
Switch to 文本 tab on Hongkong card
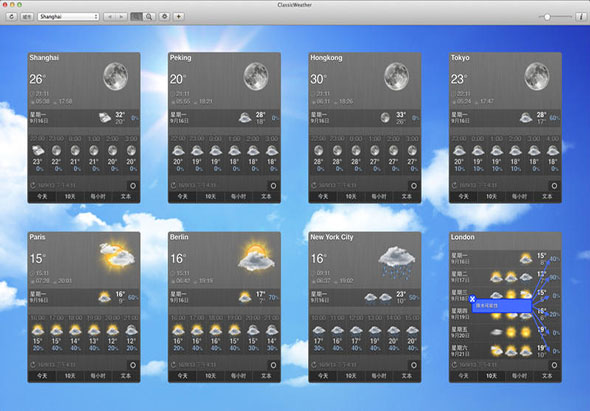tap(407, 196)
